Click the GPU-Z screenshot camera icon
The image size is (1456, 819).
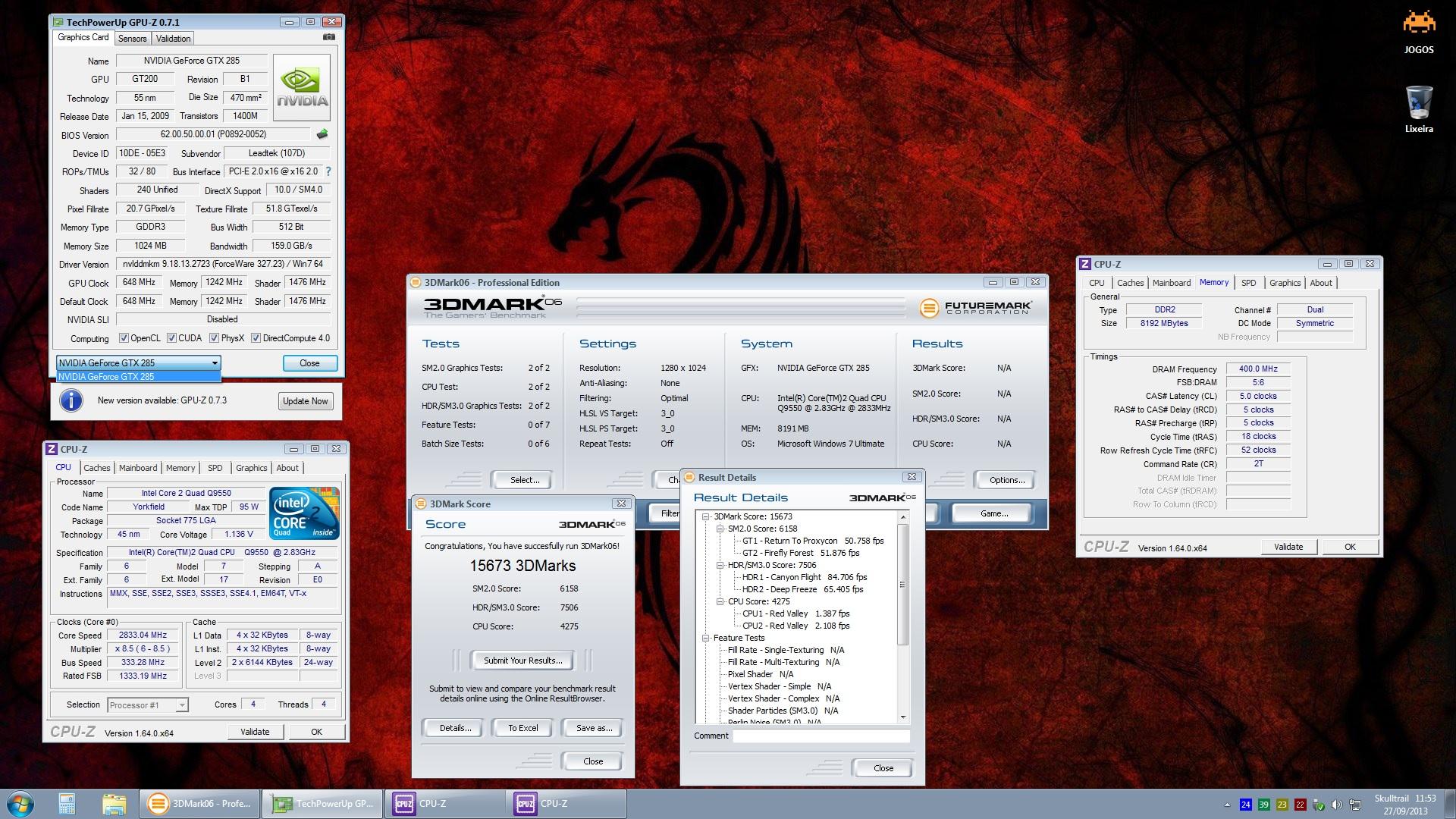pyautogui.click(x=328, y=37)
